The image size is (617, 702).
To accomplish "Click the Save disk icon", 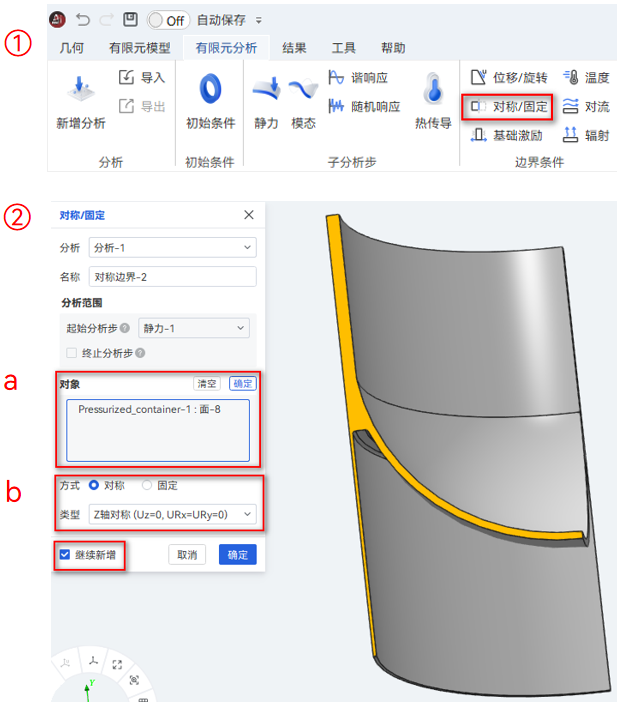I will pos(130,19).
